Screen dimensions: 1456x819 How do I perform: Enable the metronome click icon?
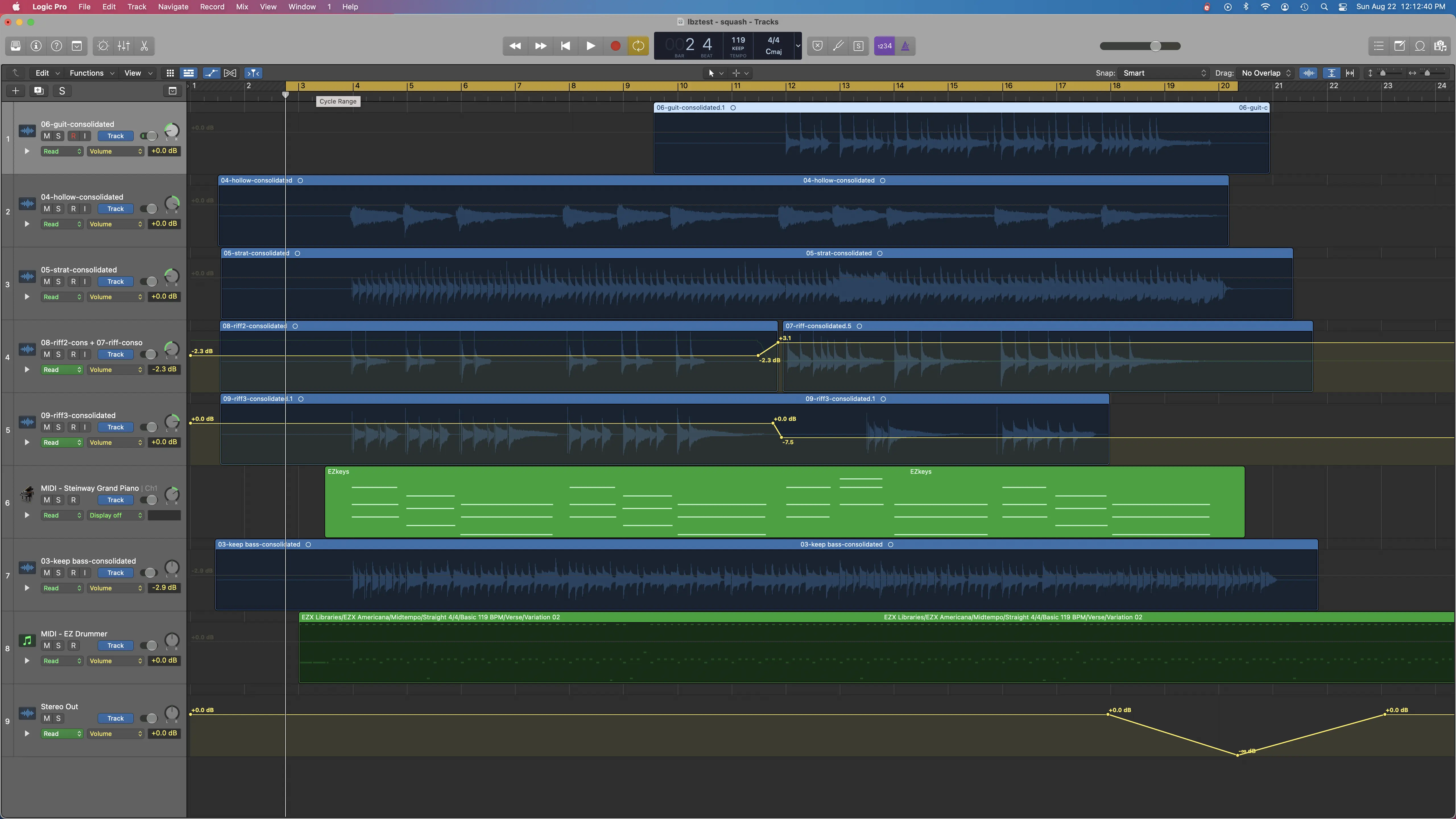(905, 46)
